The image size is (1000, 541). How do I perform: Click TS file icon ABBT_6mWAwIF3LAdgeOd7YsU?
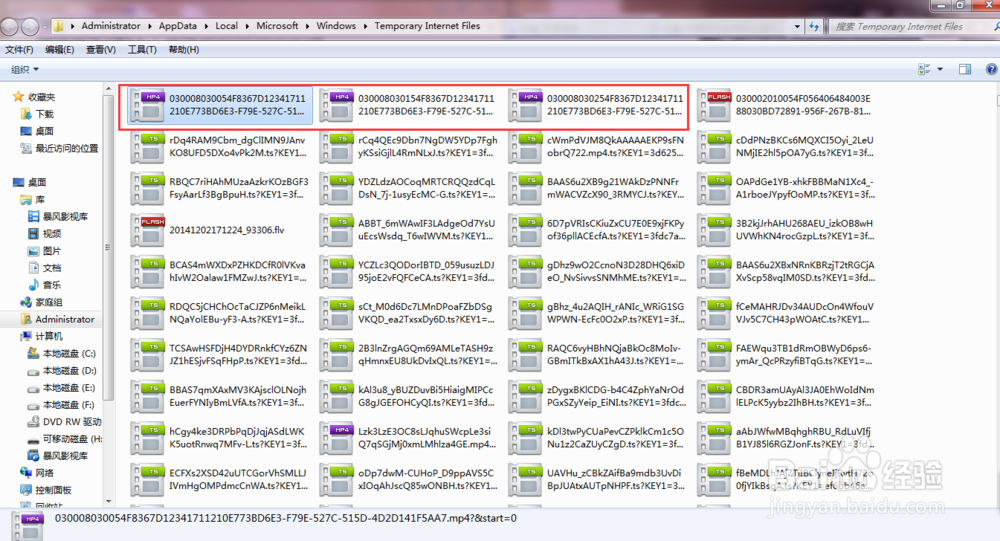click(337, 230)
